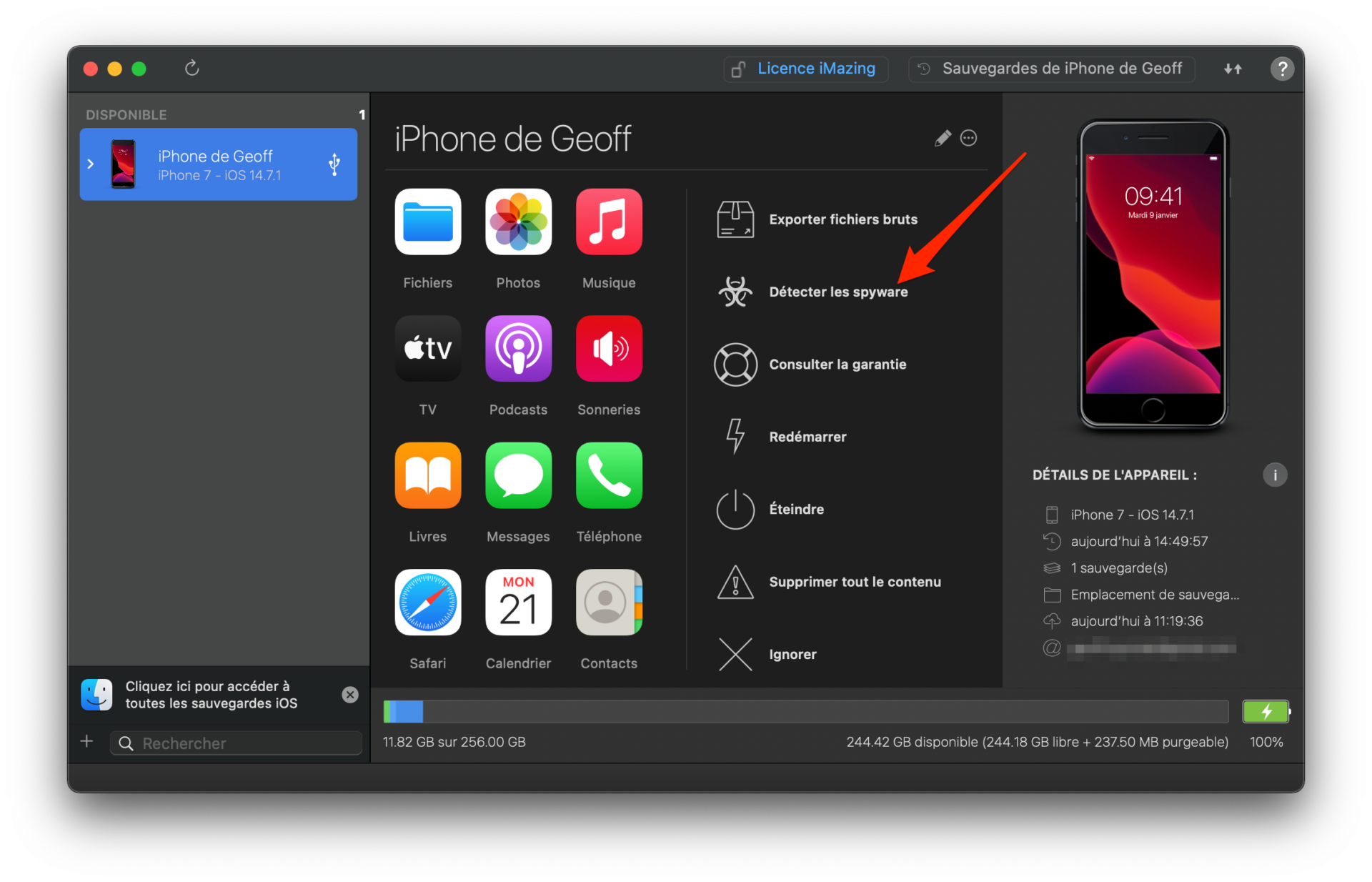The width and height of the screenshot is (1372, 882).
Task: Click the USB connection icon
Action: pyautogui.click(x=334, y=164)
